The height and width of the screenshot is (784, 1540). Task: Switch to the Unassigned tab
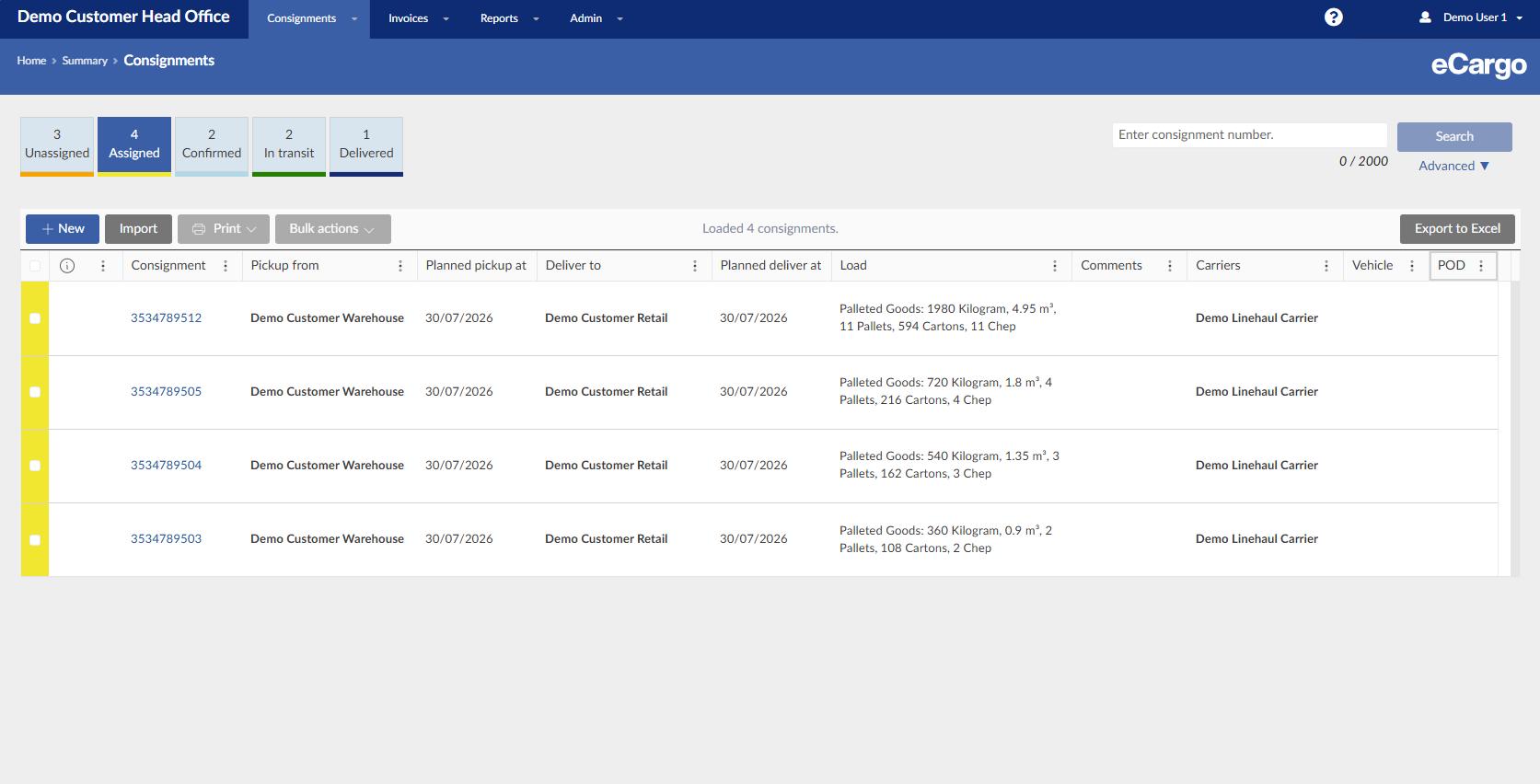tap(57, 145)
